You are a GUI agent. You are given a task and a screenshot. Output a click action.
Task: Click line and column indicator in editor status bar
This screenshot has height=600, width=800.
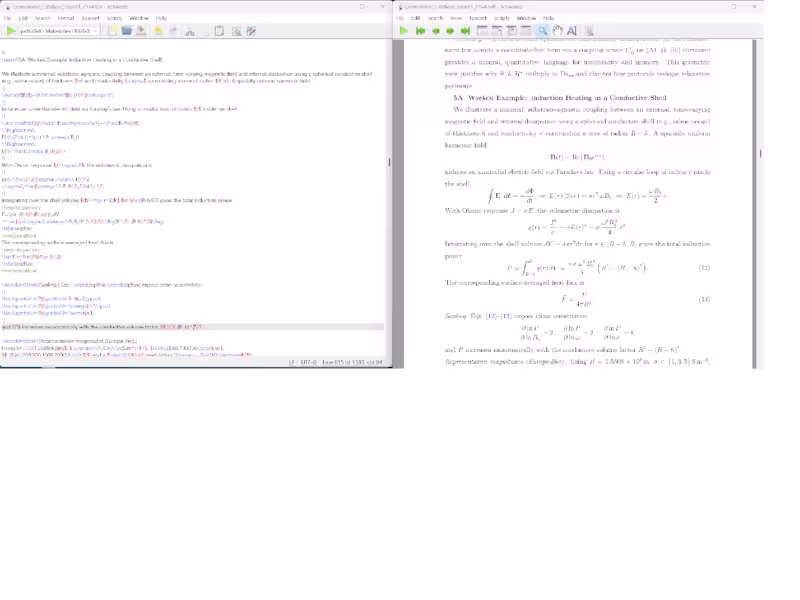click(x=352, y=362)
